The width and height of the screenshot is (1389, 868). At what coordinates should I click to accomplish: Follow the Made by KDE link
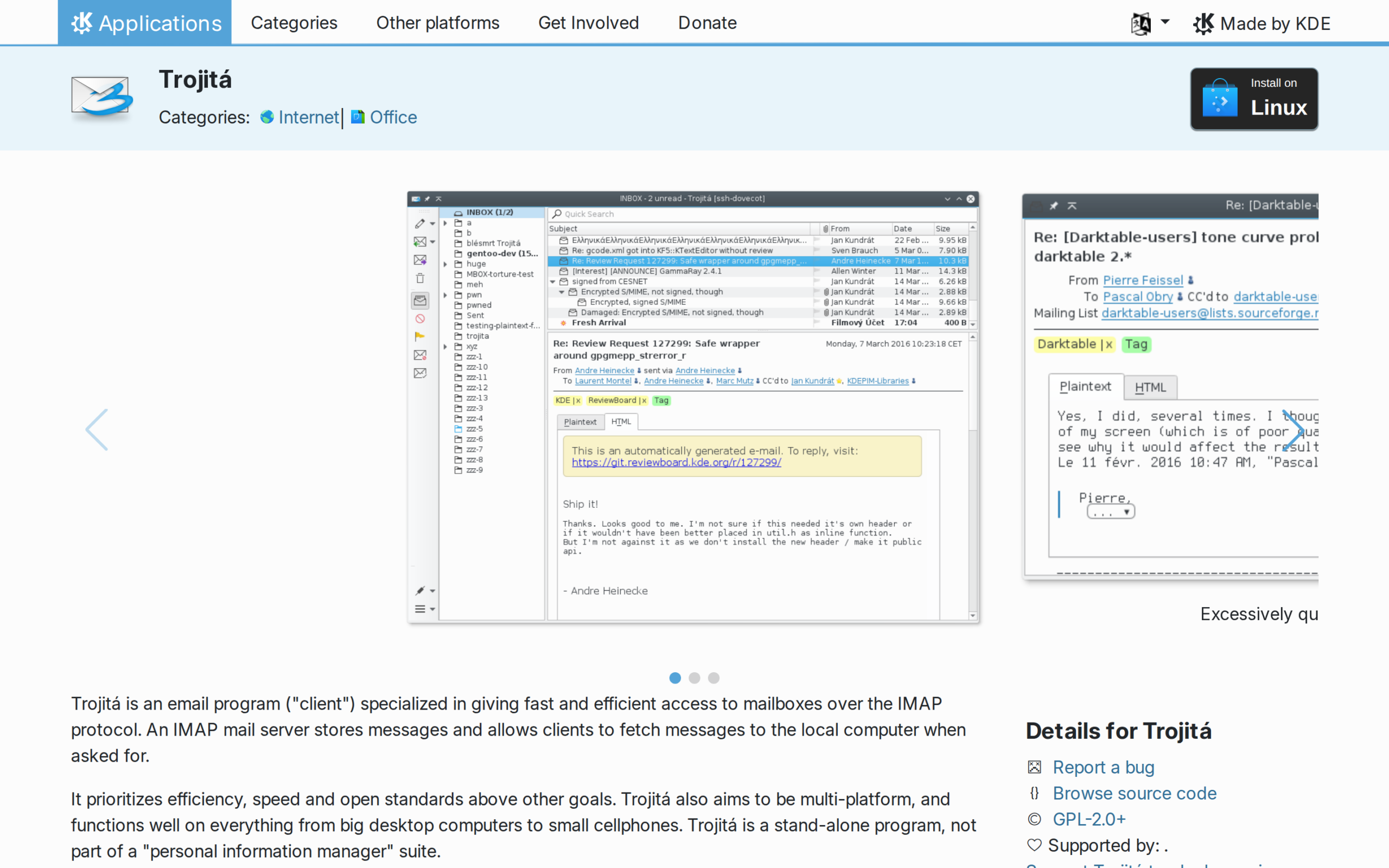(x=1261, y=23)
